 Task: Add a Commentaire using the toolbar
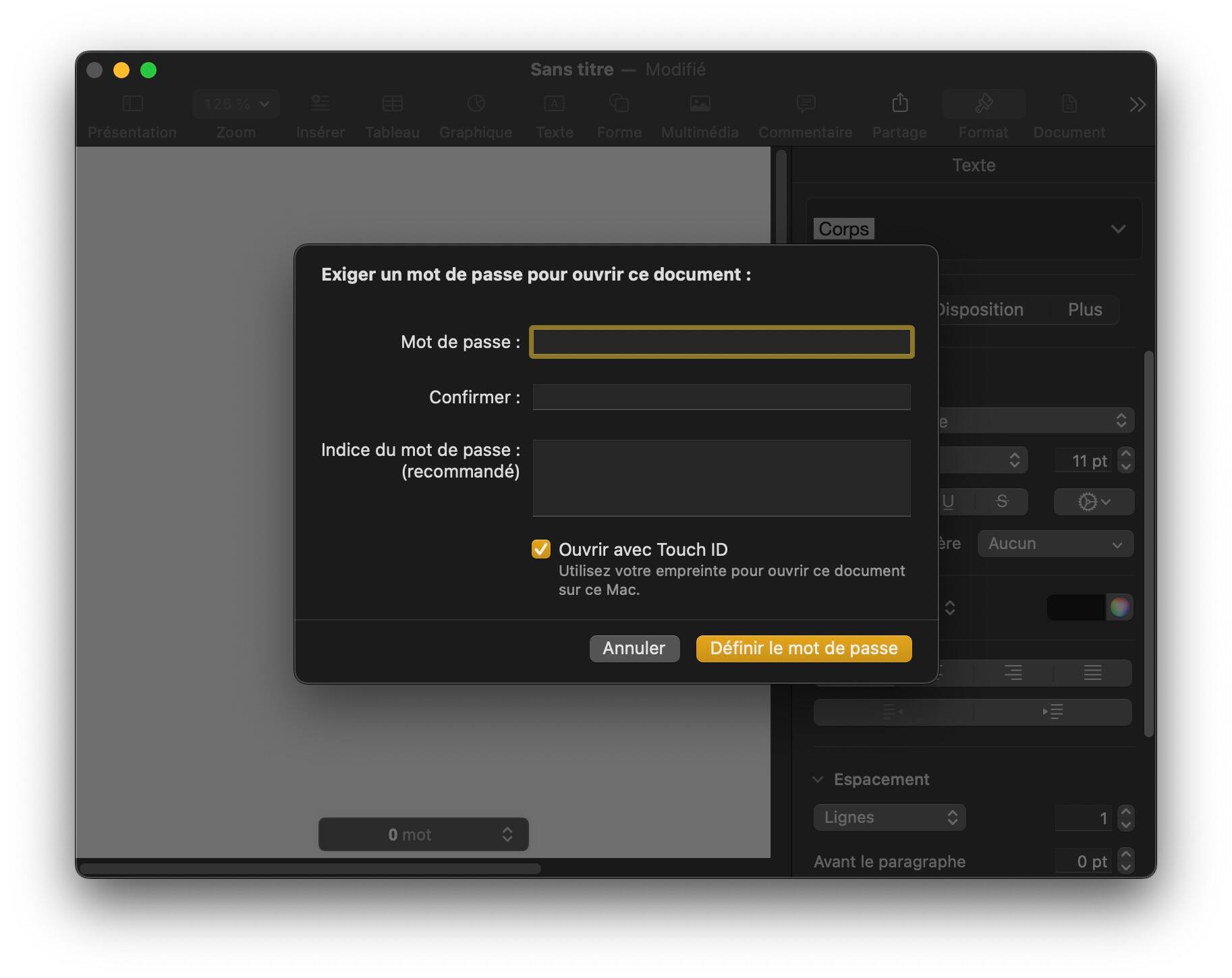click(x=805, y=115)
